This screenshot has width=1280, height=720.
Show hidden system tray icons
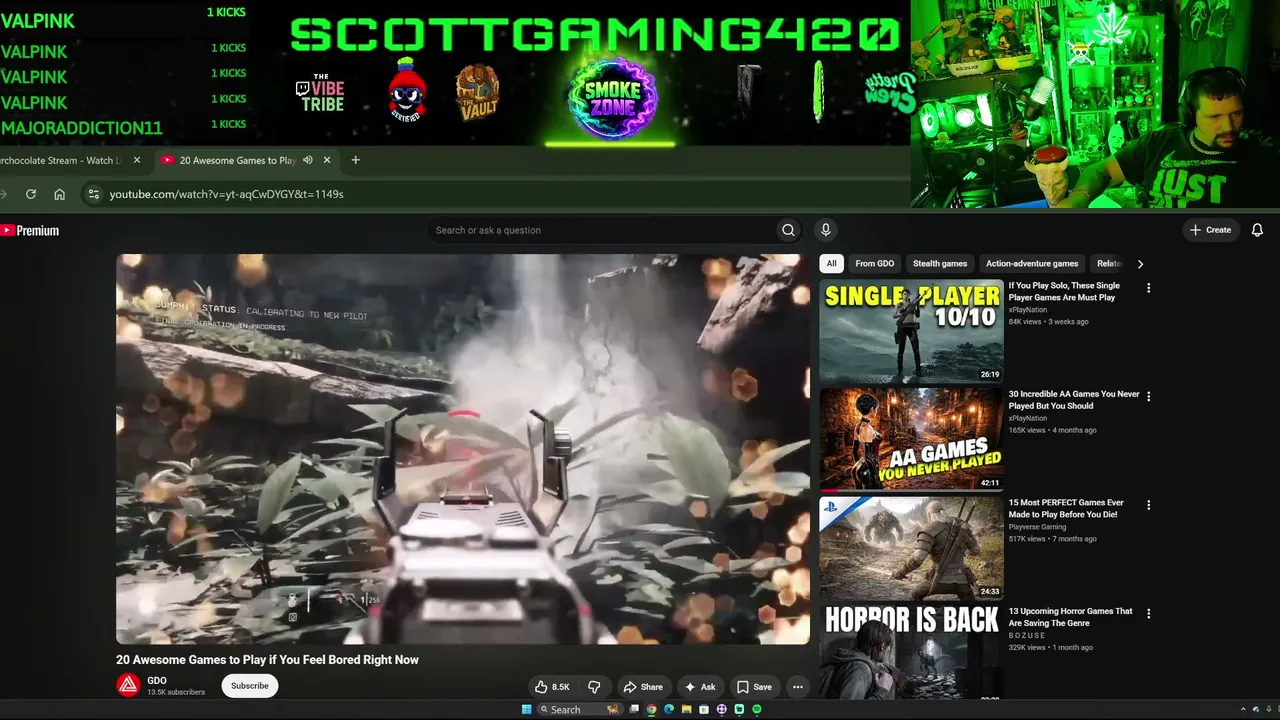pyautogui.click(x=1243, y=709)
